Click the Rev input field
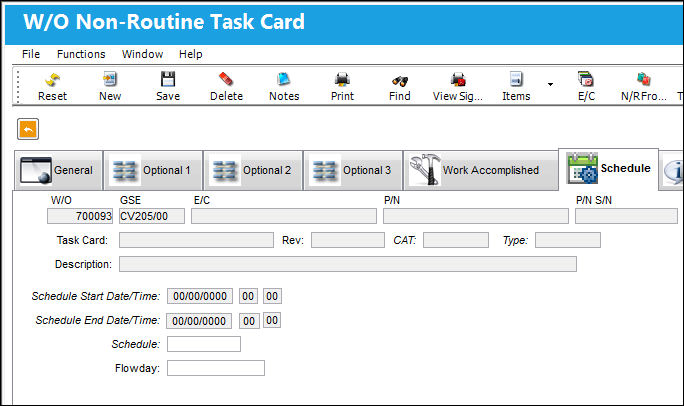This screenshot has height=406, width=684. [348, 240]
